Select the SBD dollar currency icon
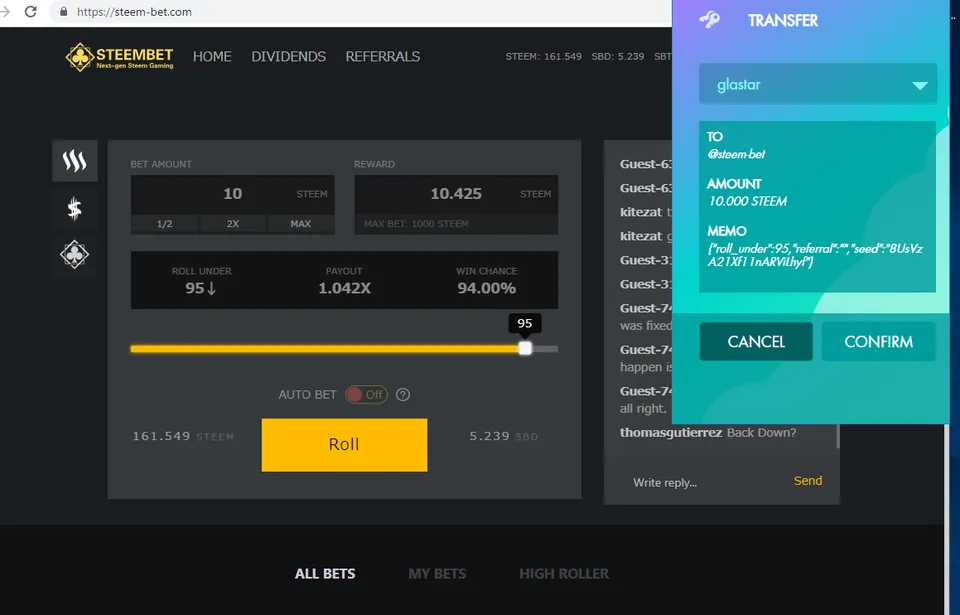 [75, 208]
